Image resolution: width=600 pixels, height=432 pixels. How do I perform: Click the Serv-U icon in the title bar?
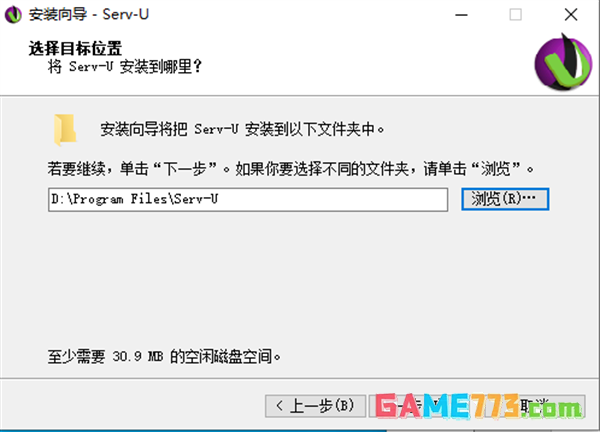tap(13, 15)
